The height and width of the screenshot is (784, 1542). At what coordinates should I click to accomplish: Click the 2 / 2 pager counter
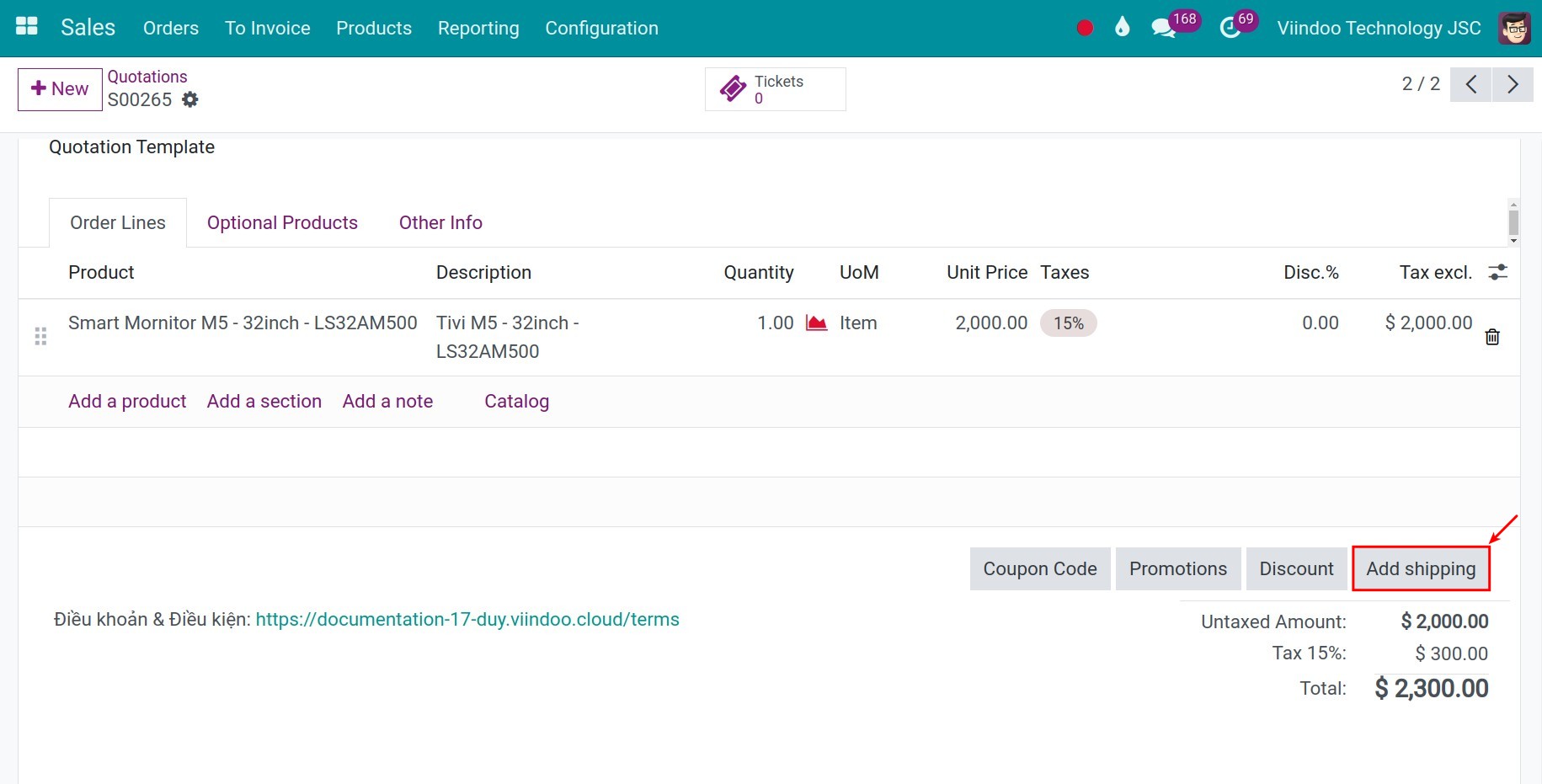click(1421, 84)
